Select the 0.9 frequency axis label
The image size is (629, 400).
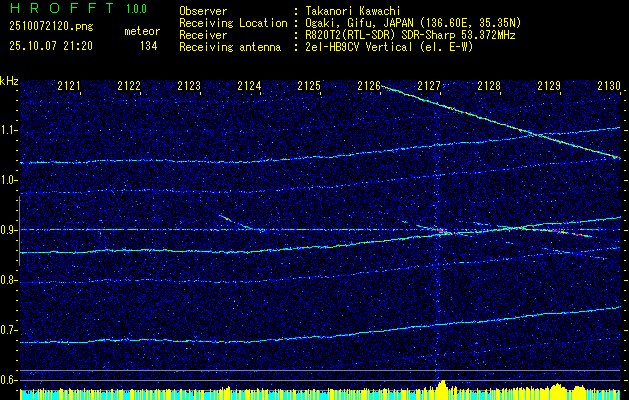point(9,230)
